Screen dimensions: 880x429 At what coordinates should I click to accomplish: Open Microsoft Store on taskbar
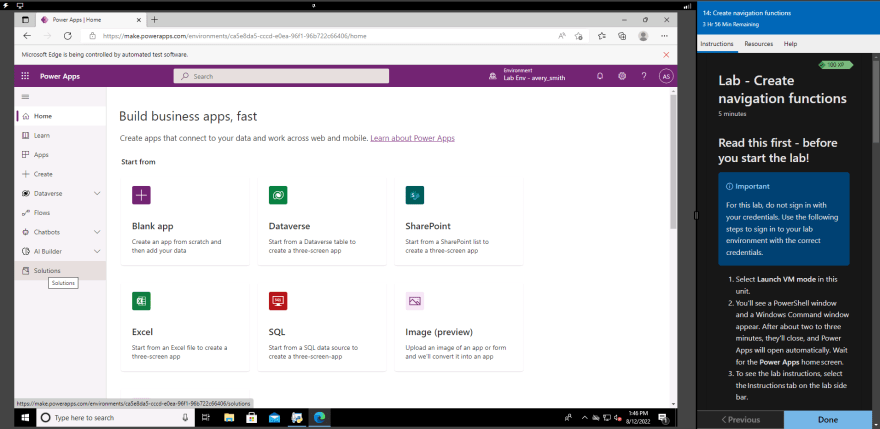click(x=251, y=417)
